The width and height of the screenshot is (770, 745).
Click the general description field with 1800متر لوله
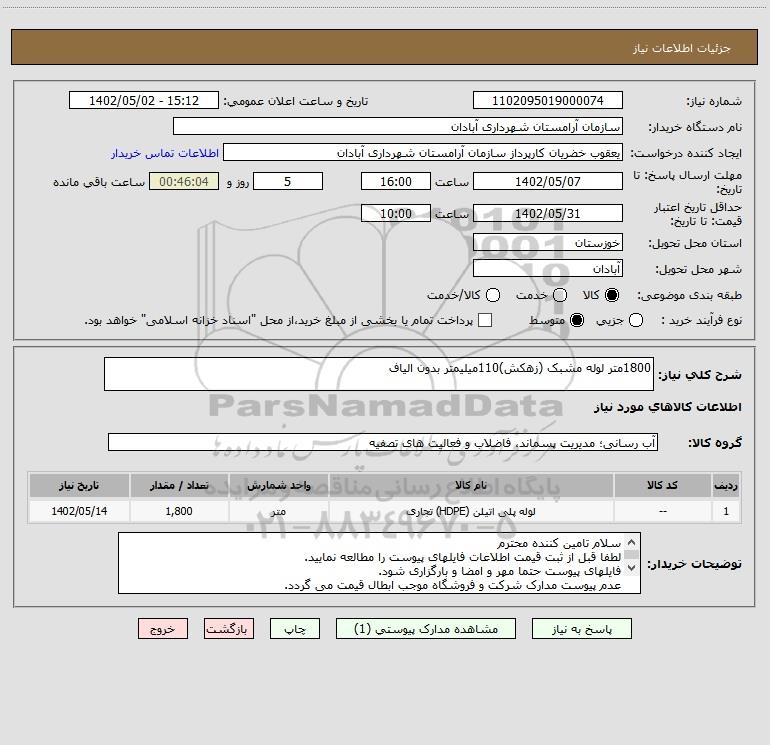(379, 374)
